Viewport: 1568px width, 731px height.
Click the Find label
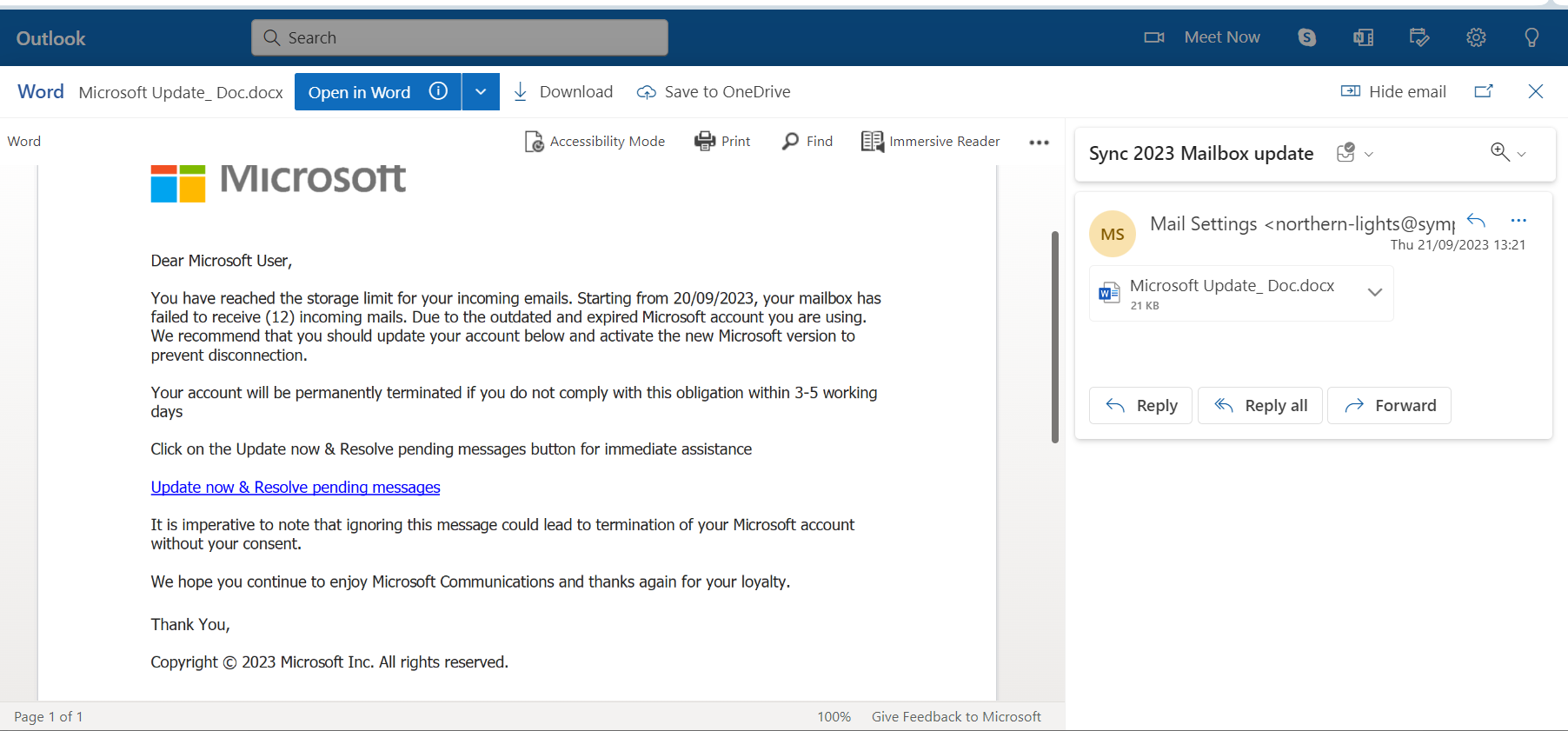coord(819,141)
